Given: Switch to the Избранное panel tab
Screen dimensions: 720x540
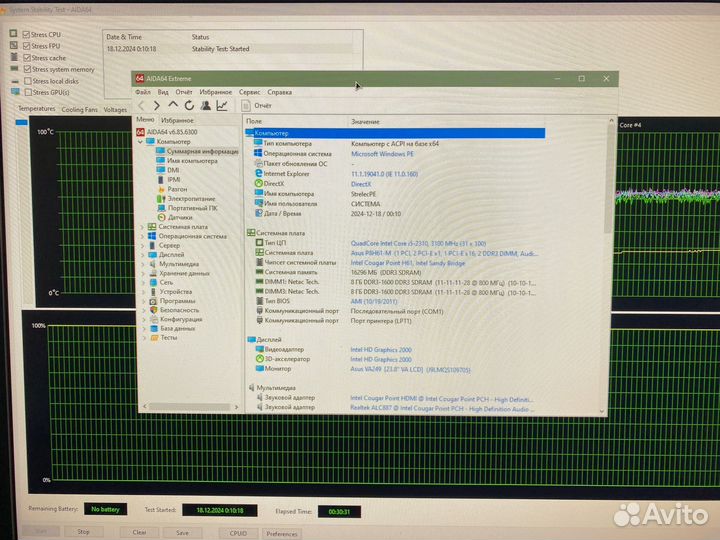Looking at the screenshot, I should pos(177,120).
